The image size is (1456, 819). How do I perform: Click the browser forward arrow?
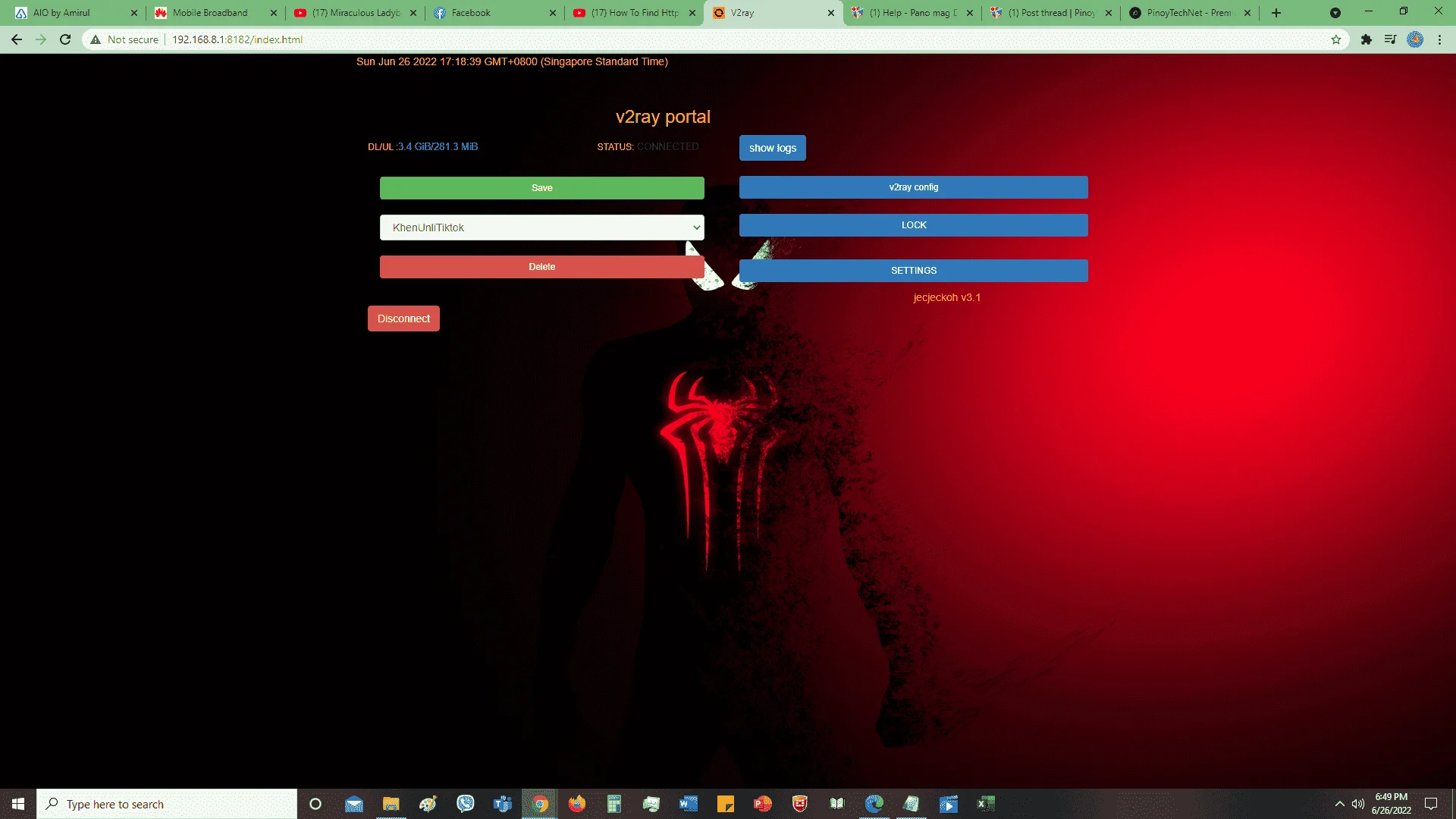tap(41, 39)
